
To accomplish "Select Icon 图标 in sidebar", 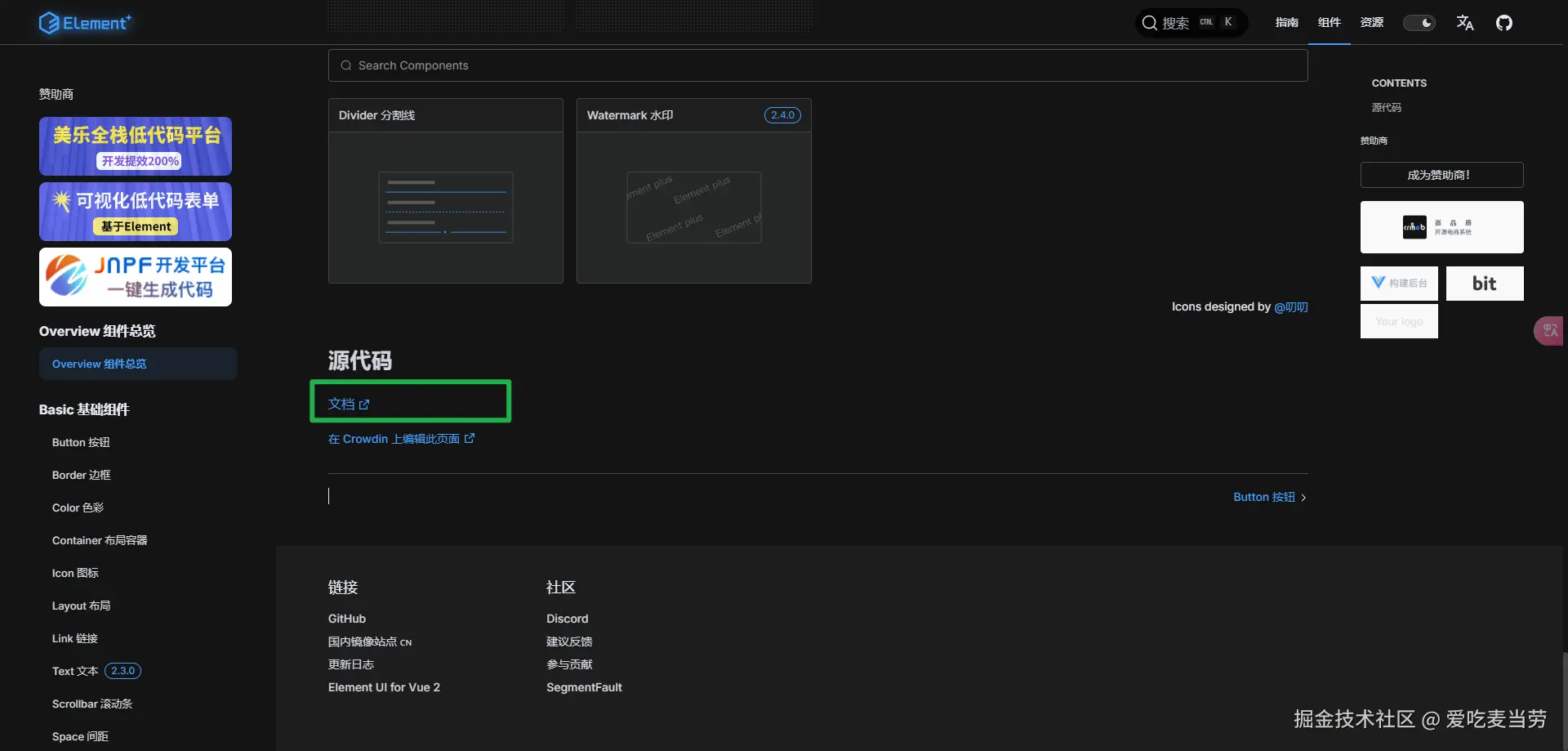I will point(75,573).
